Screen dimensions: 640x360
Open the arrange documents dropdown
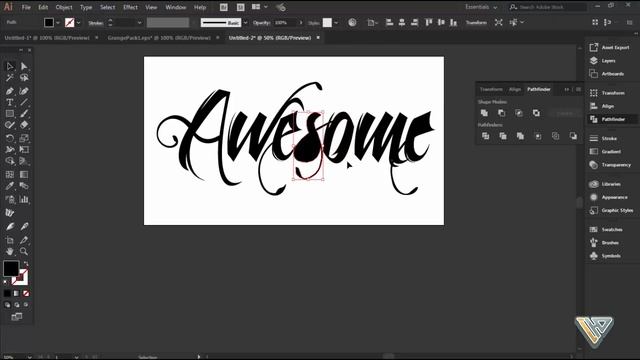[x=260, y=7]
